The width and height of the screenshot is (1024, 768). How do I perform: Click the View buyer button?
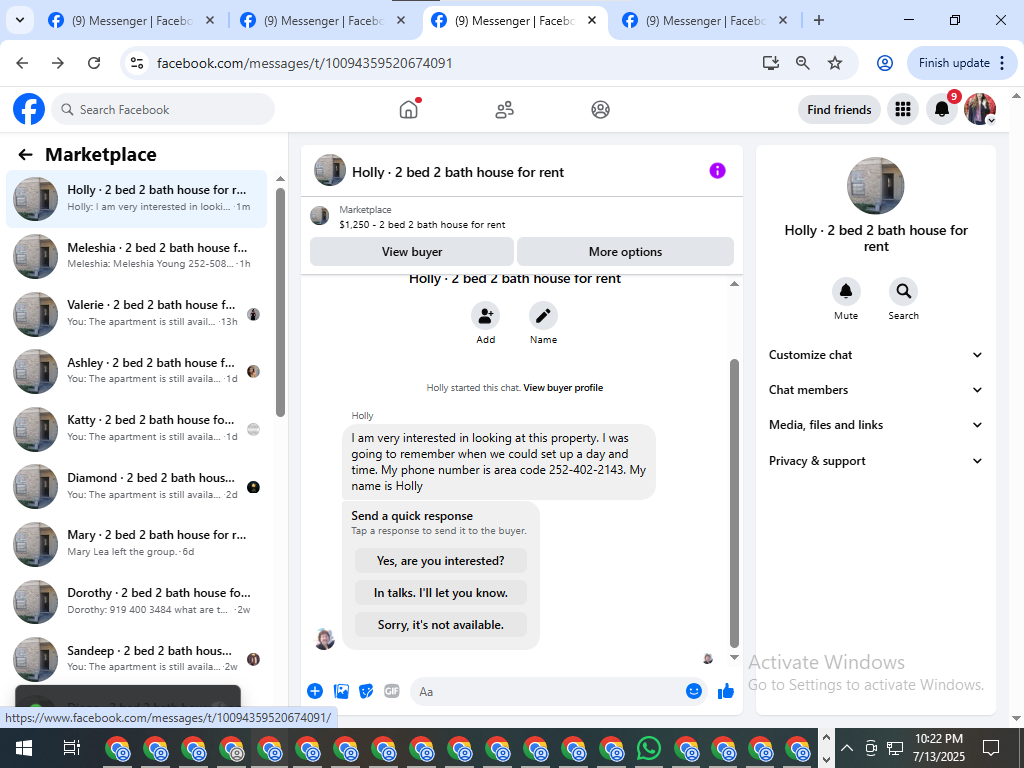click(411, 251)
